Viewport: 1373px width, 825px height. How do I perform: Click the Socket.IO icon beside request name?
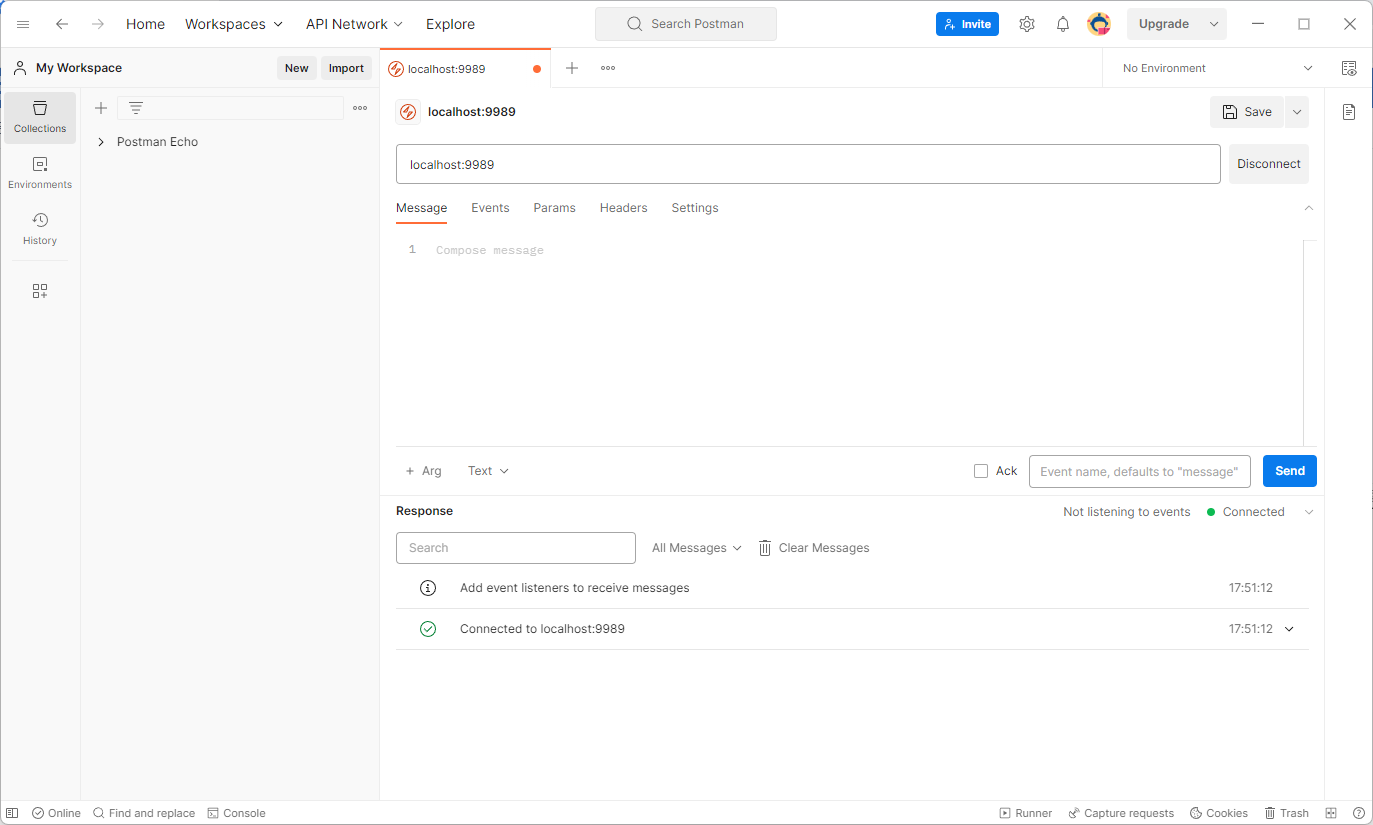pos(408,112)
